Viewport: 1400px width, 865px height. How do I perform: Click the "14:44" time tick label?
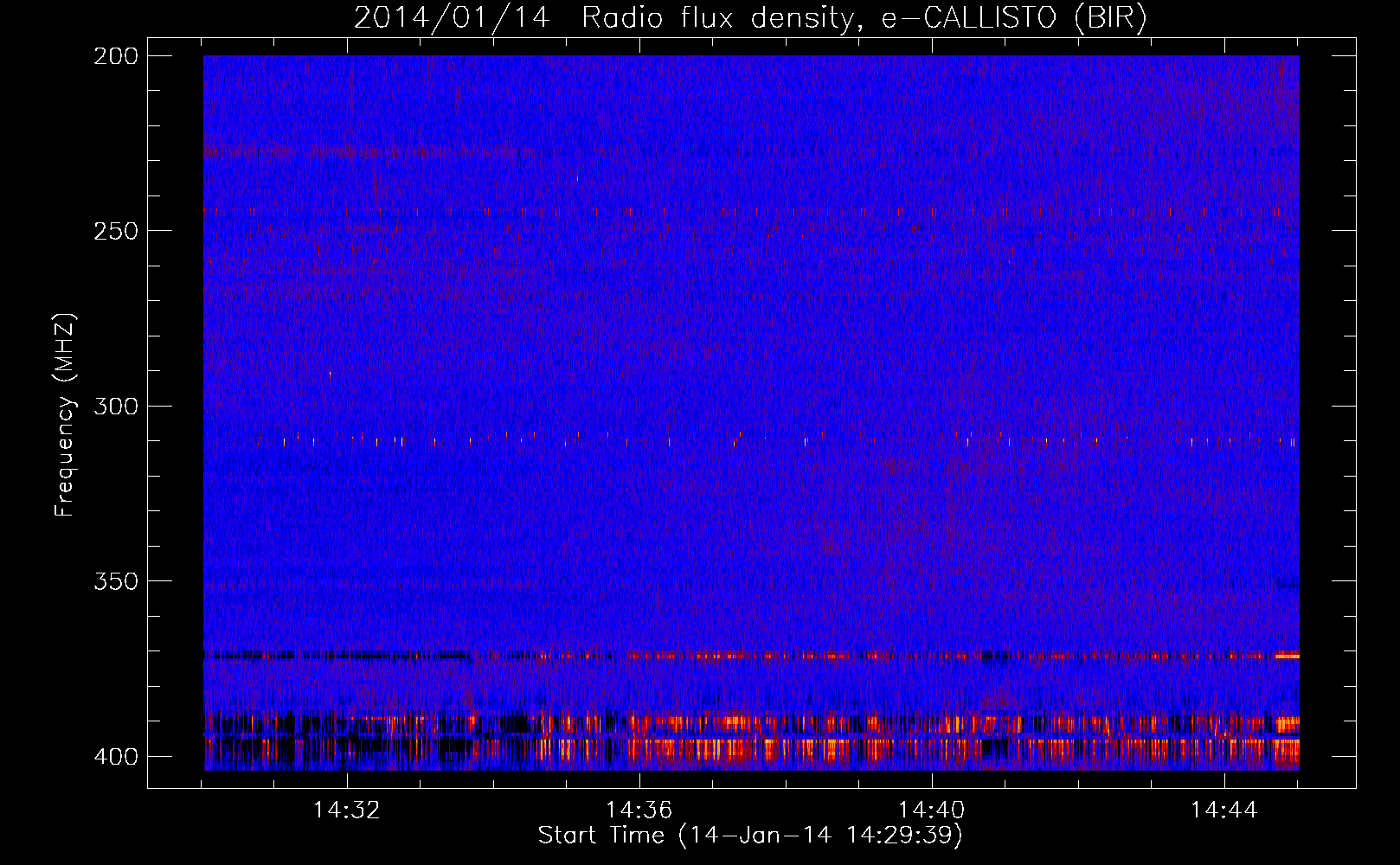coord(1224,811)
